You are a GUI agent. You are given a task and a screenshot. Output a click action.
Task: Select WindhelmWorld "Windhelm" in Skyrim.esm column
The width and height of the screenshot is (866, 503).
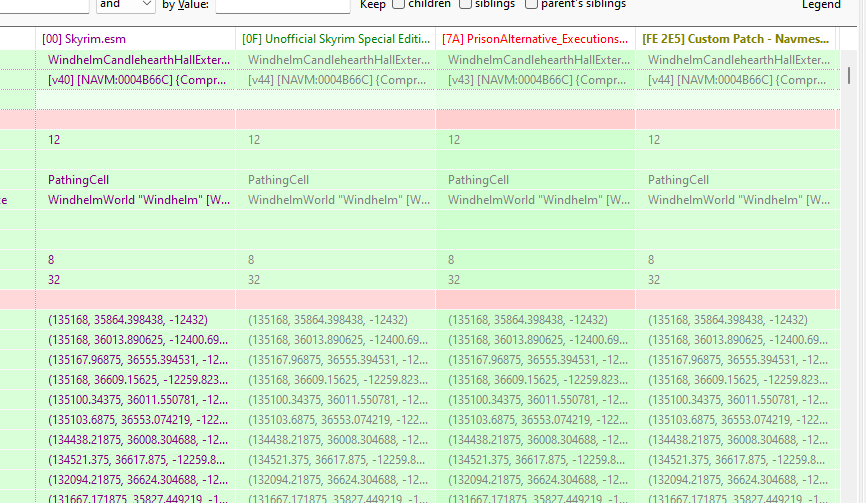(x=136, y=200)
